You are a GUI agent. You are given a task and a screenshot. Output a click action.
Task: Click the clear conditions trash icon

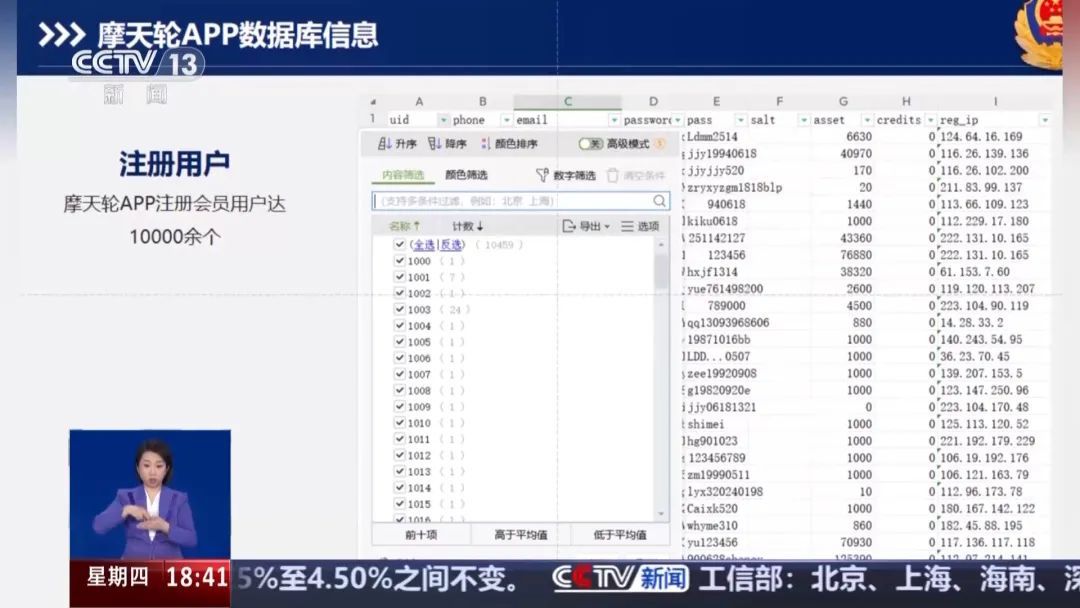612,177
